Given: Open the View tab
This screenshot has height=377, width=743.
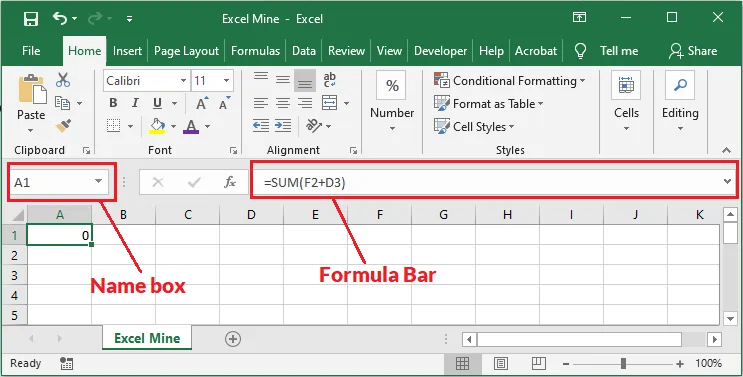Looking at the screenshot, I should 389,51.
